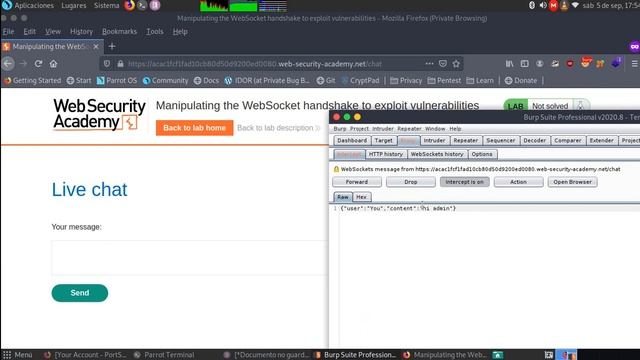
Task: Drop the intercepted WebSocket message
Action: pos(411,182)
